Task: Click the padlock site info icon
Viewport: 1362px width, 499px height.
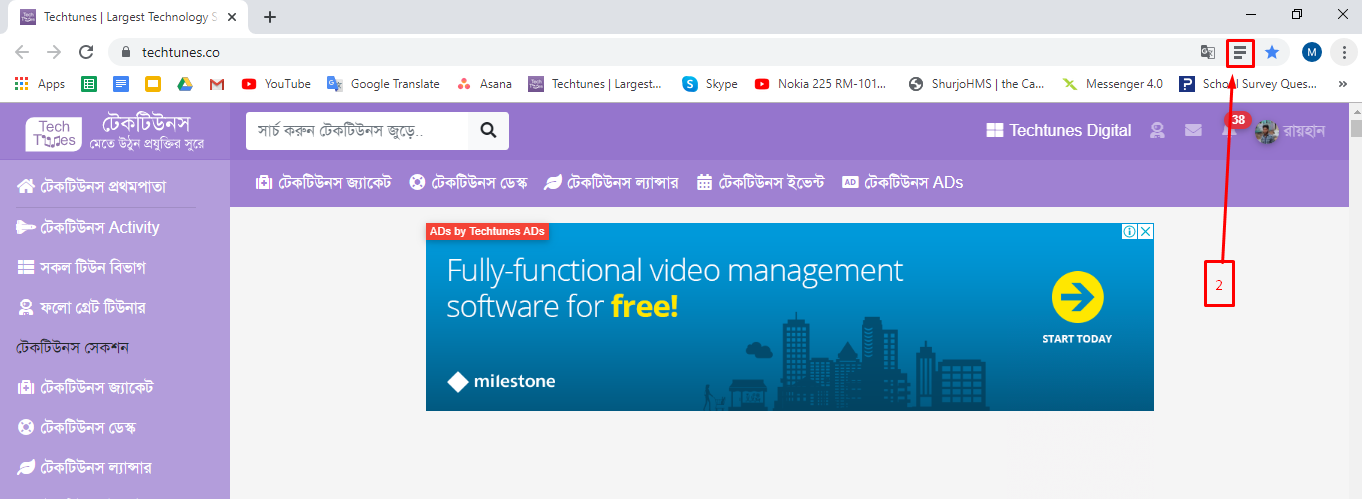Action: (x=125, y=52)
